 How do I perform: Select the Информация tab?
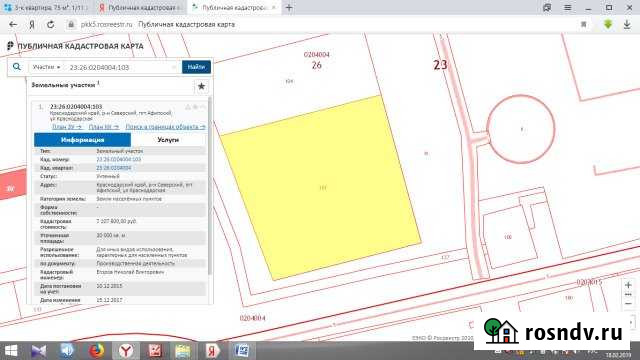[x=82, y=140]
